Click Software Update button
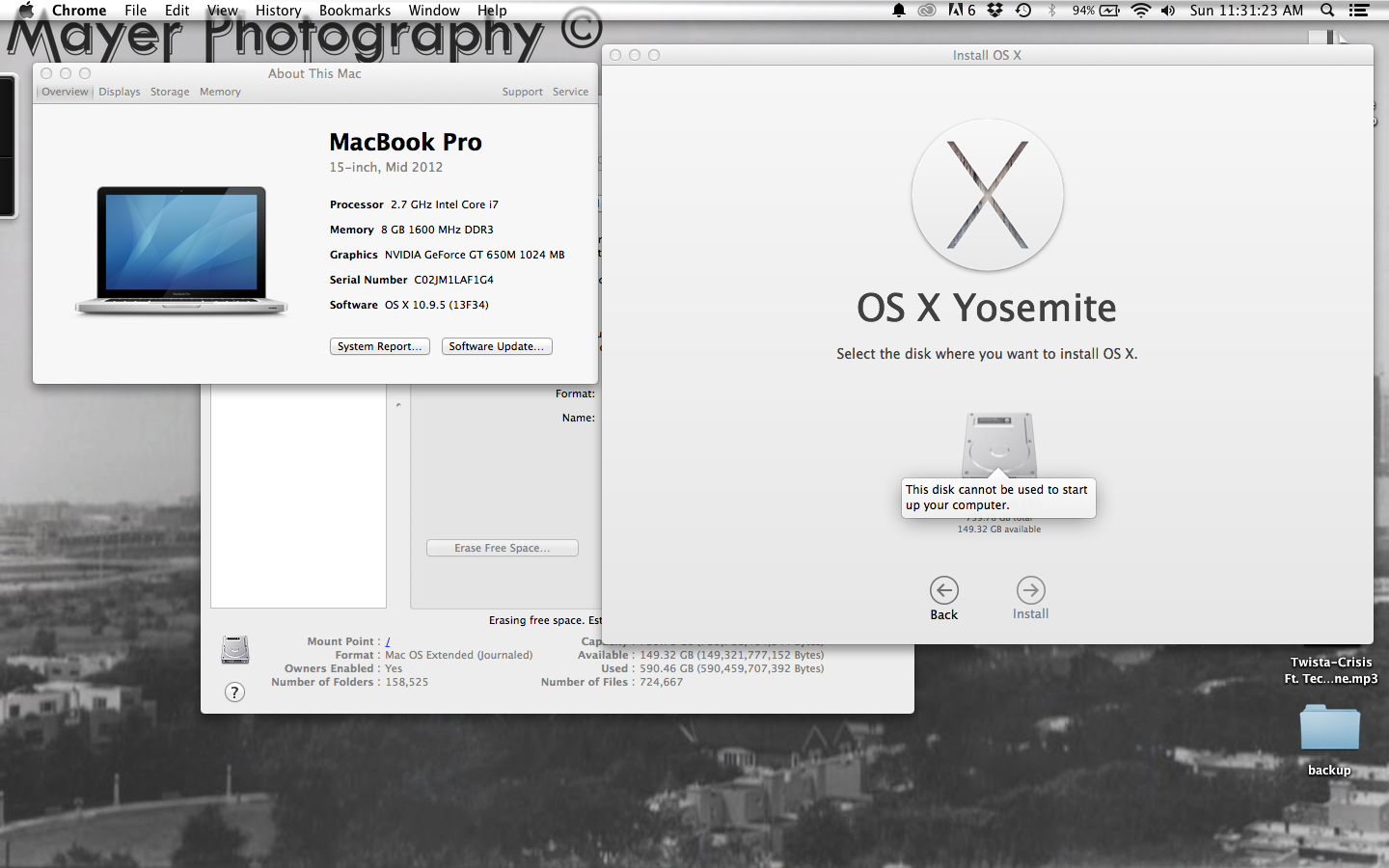 [497, 346]
